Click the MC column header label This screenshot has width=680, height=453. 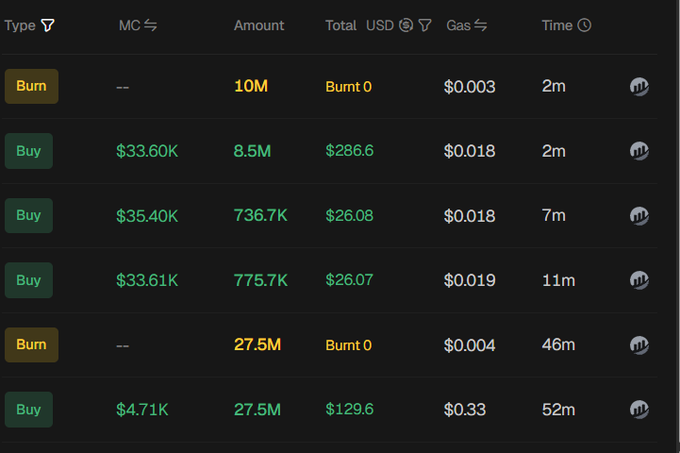(x=129, y=26)
